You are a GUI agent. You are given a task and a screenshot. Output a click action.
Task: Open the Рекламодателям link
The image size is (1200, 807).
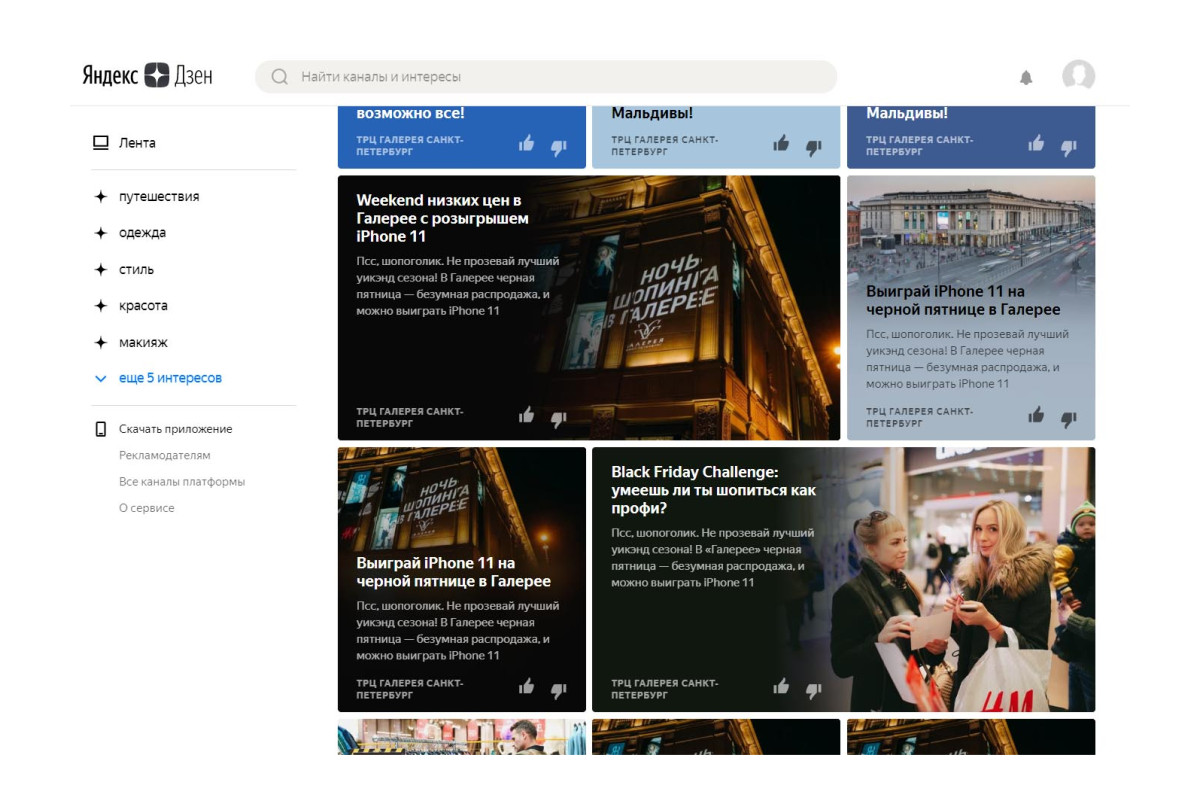pos(165,455)
